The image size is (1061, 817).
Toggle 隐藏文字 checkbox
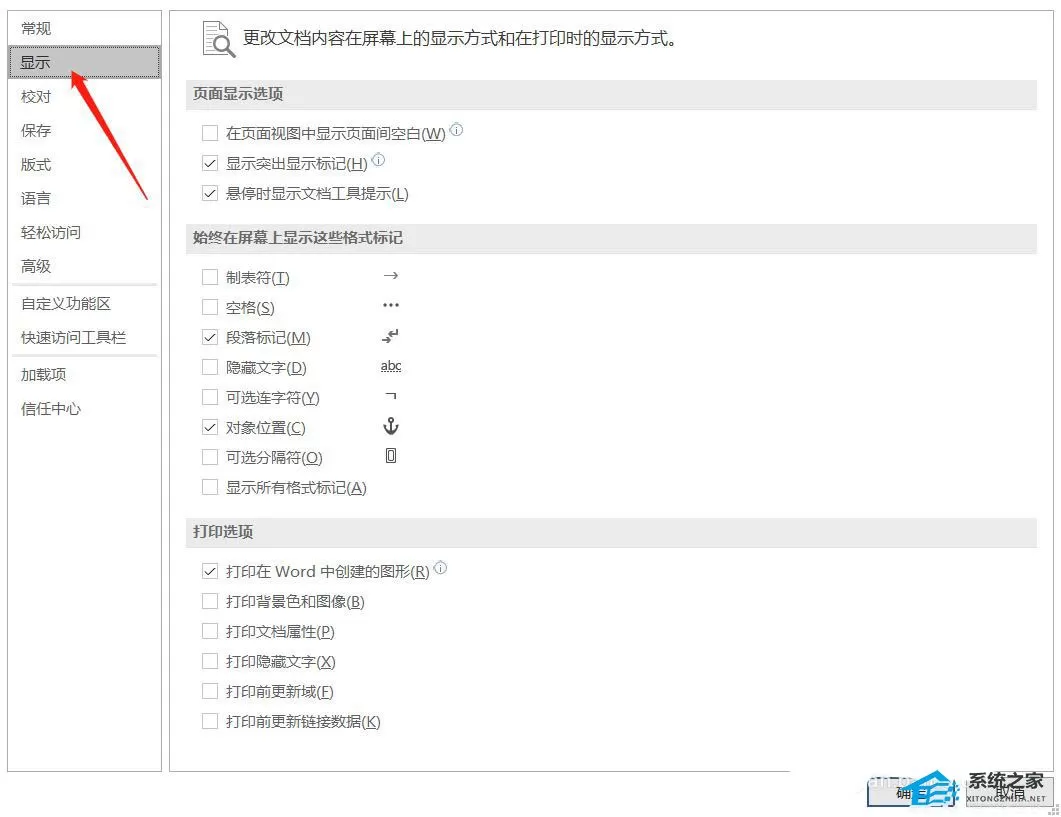210,368
